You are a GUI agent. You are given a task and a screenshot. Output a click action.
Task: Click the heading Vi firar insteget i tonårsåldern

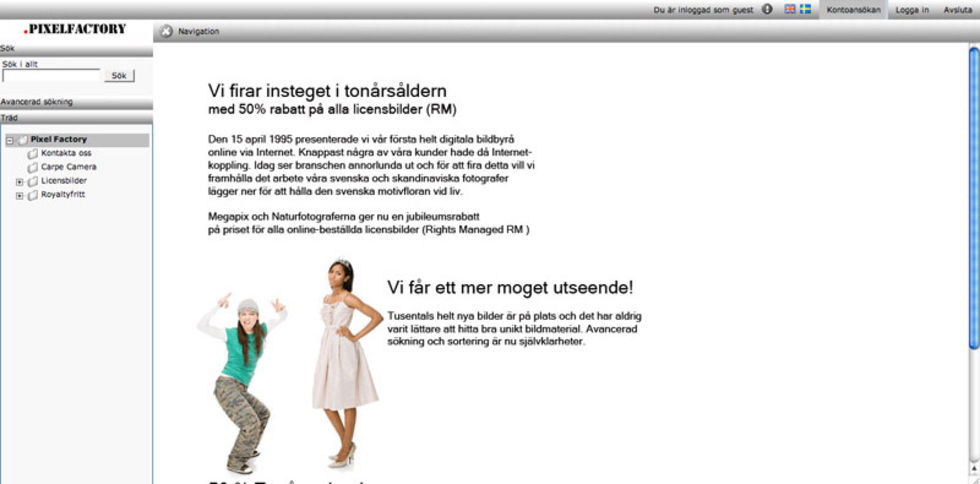328,91
